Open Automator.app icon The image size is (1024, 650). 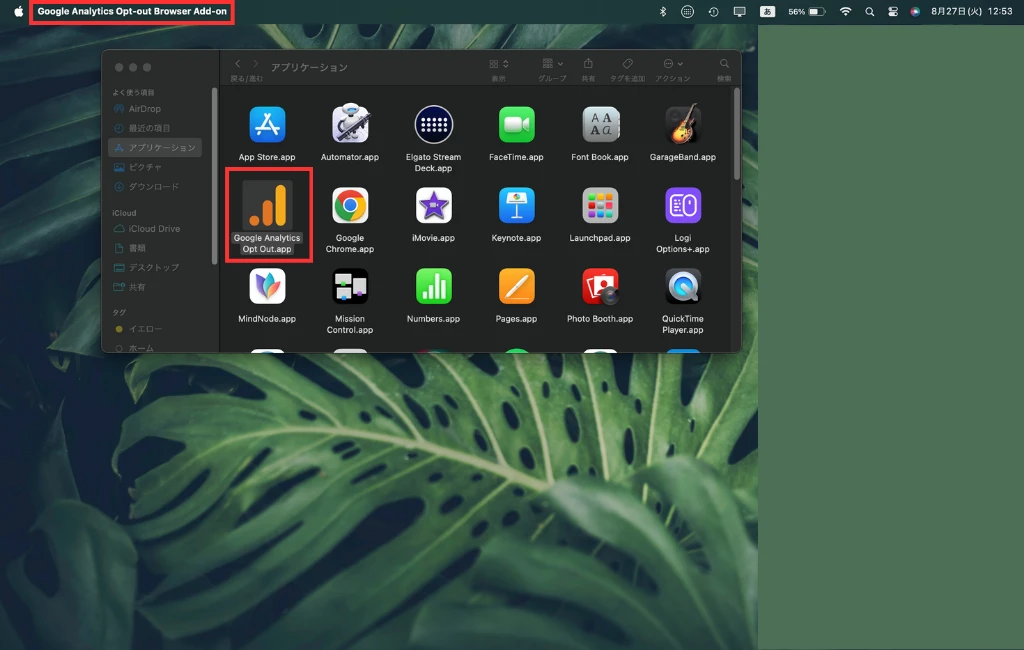tap(350, 125)
